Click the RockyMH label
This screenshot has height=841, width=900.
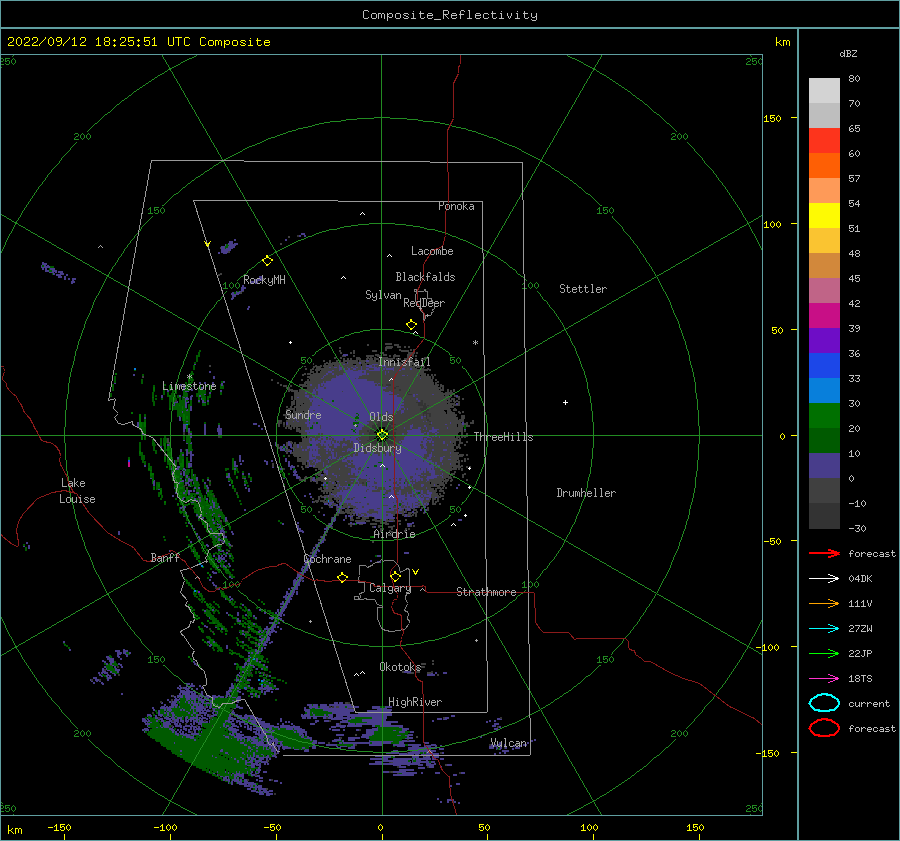point(264,280)
